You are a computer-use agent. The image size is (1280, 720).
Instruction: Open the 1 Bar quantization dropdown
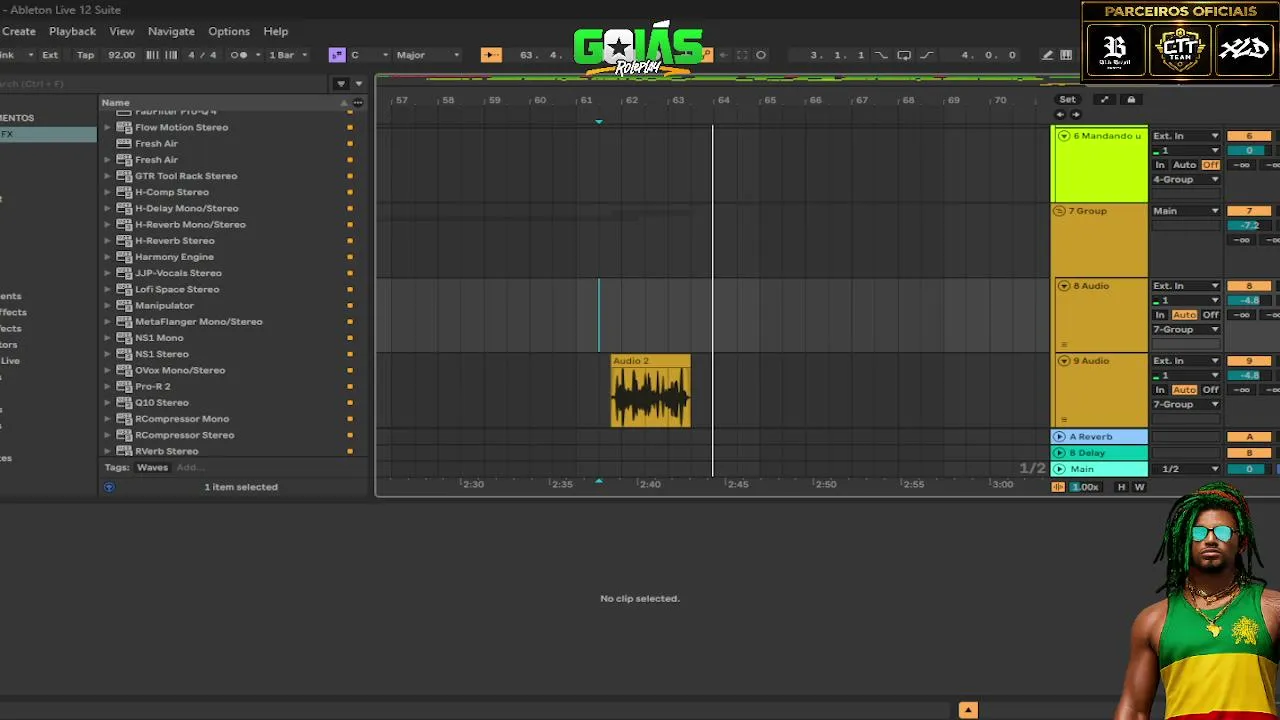point(288,55)
